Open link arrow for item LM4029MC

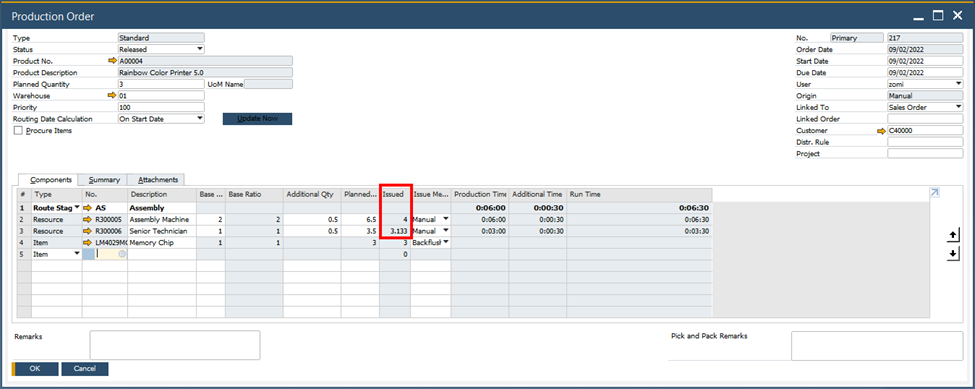point(89,242)
